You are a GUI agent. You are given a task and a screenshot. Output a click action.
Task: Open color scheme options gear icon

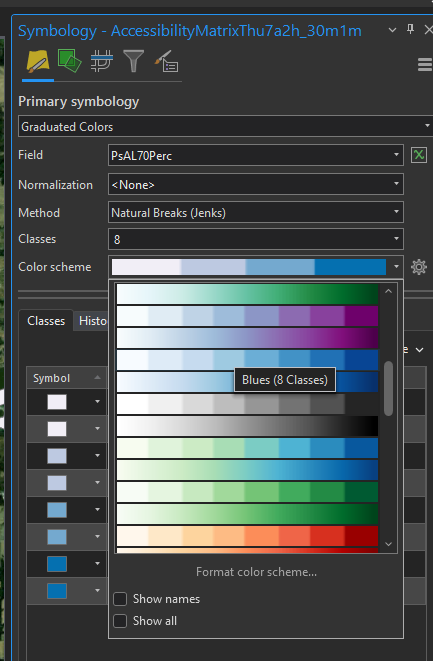(419, 267)
